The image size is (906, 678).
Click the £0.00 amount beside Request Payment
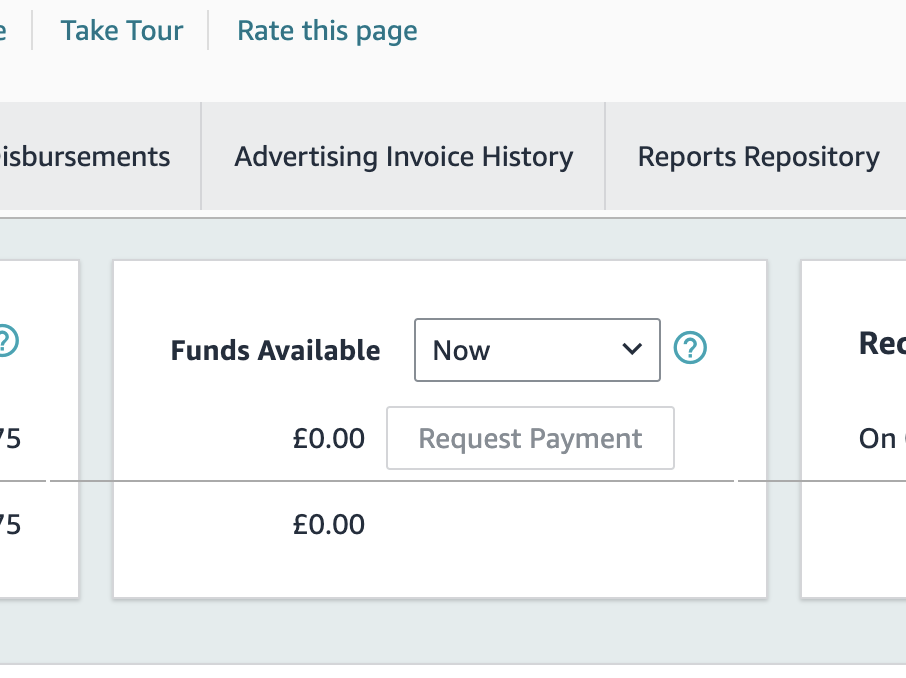pyautogui.click(x=329, y=439)
